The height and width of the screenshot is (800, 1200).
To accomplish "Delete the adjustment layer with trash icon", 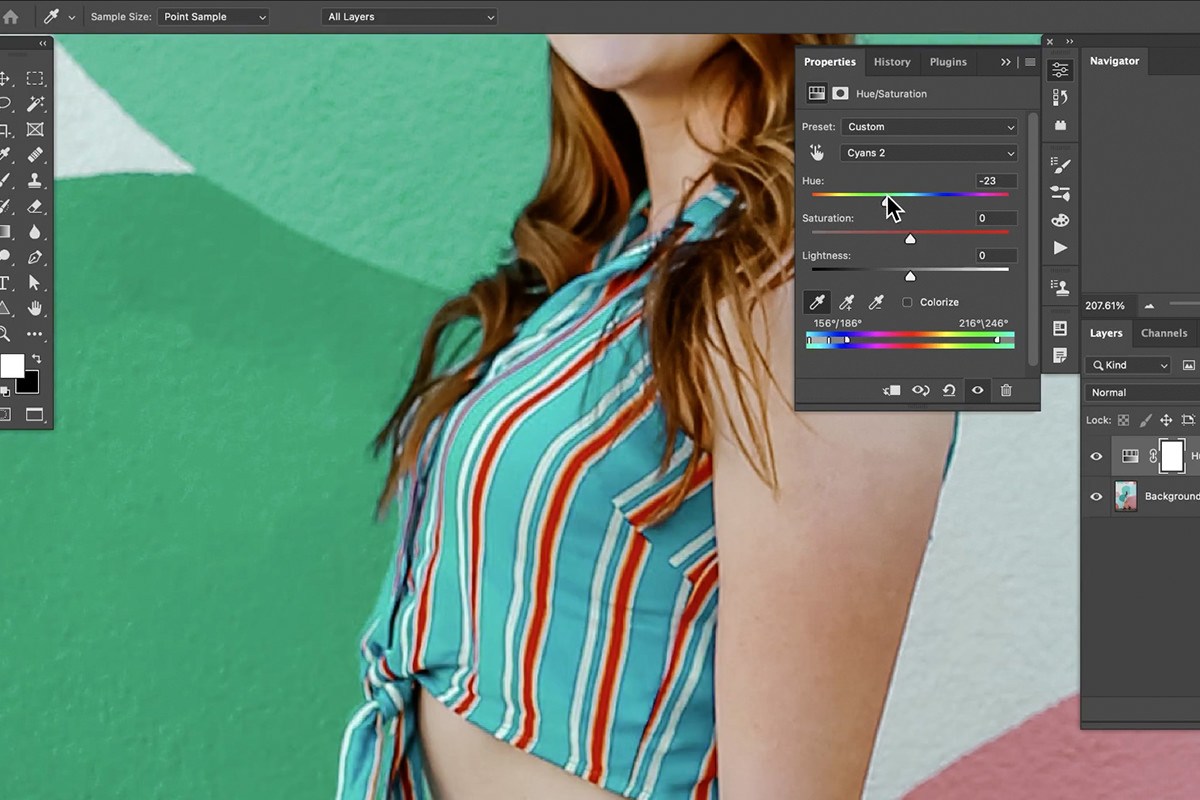I will point(1006,390).
